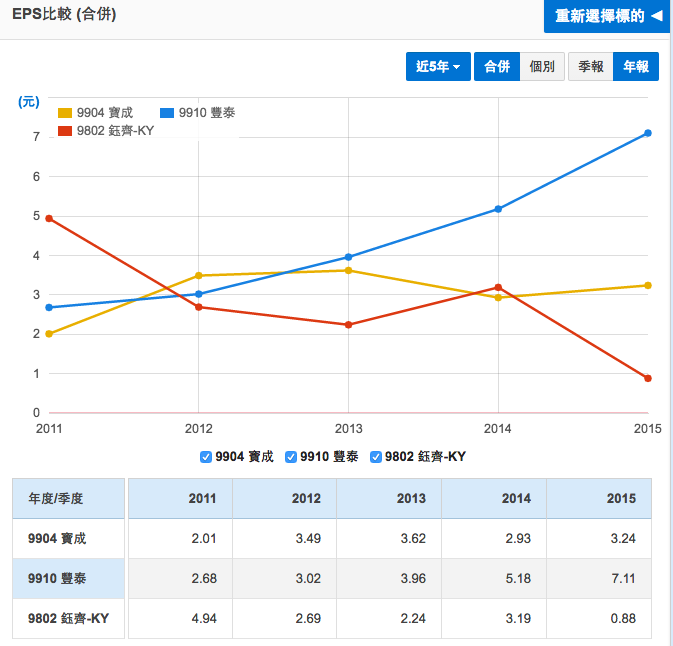This screenshot has width=673, height=646.
Task: Click the red 2011 data point at 4.94
Action: 49,219
